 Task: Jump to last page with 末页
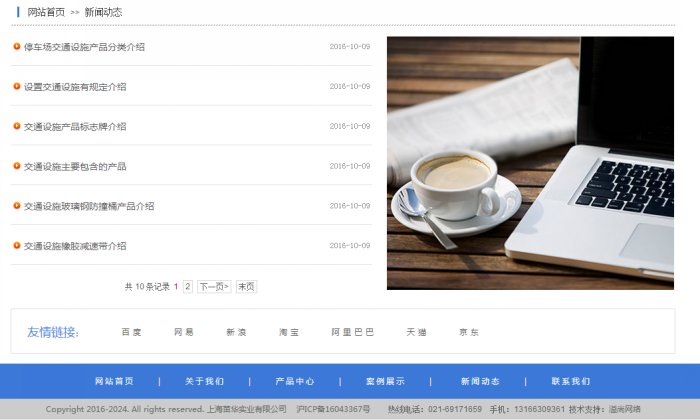246,286
